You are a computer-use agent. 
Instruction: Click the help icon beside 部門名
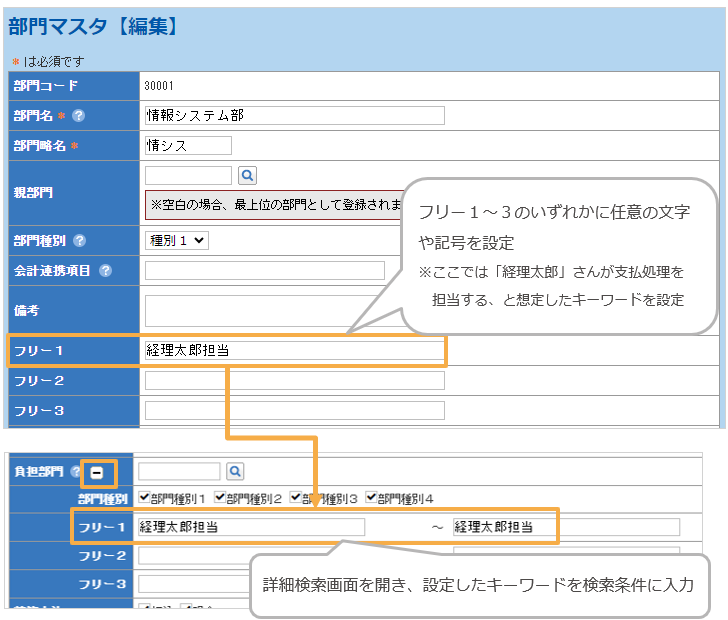click(x=79, y=115)
